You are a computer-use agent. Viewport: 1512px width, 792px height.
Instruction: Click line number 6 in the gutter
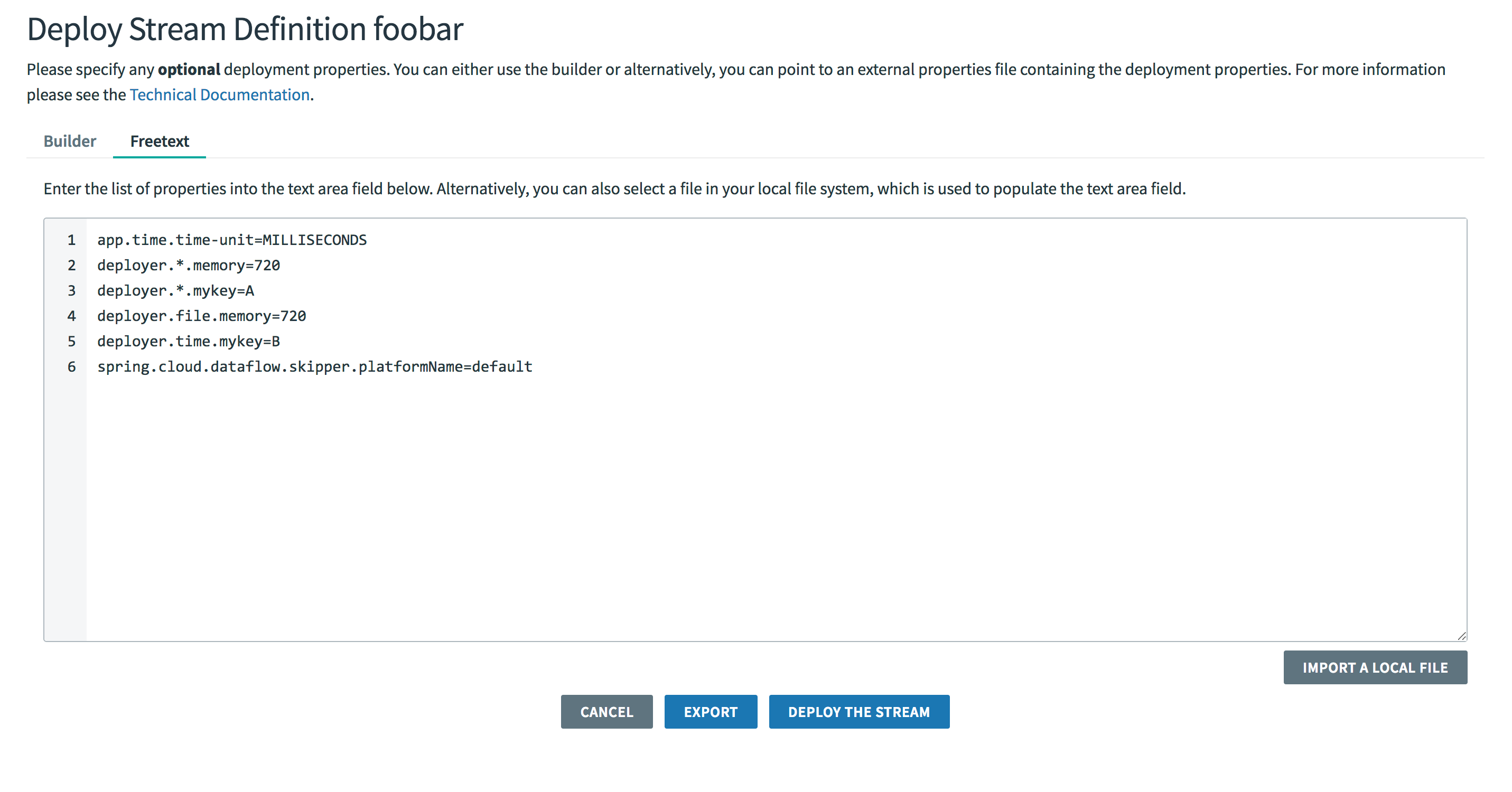point(72,366)
